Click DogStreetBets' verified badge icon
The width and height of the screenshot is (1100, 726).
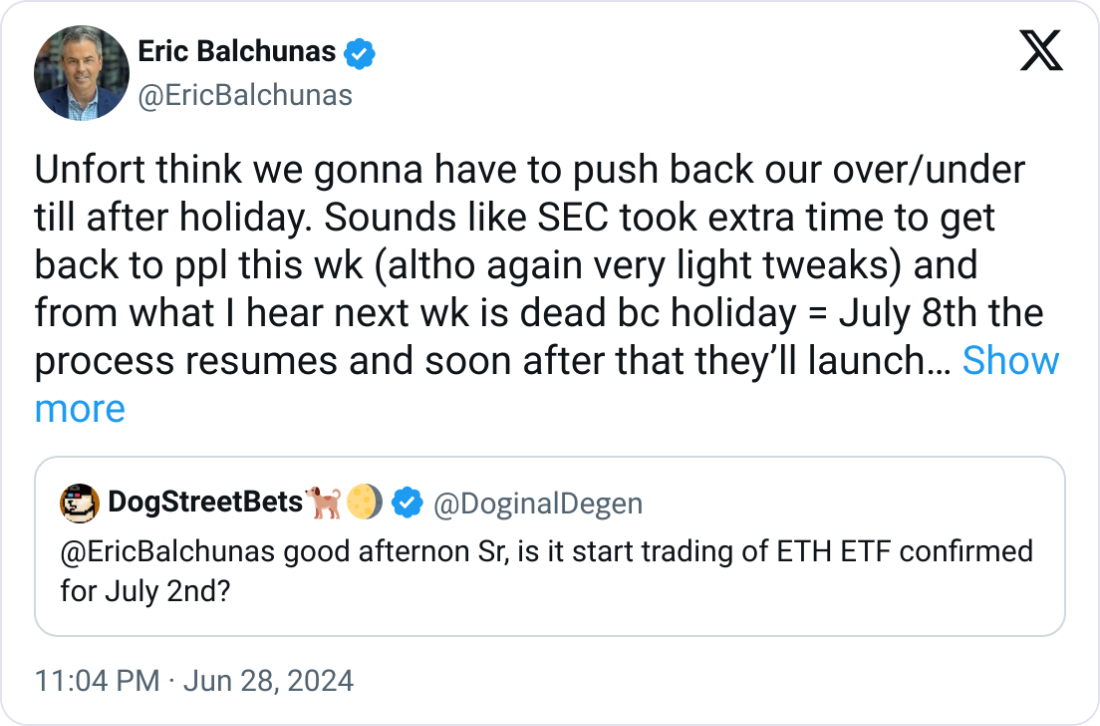coord(406,505)
